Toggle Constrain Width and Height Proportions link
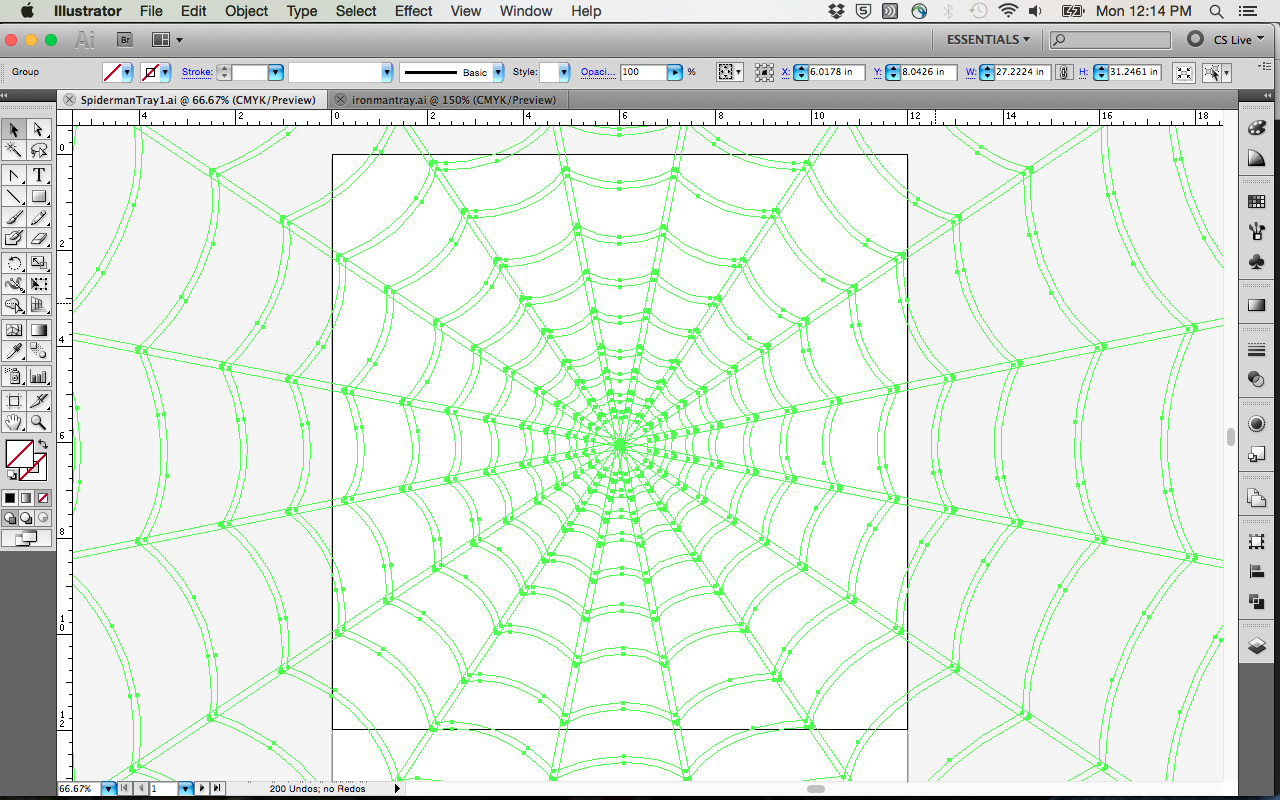The width and height of the screenshot is (1280, 800). (x=1065, y=72)
